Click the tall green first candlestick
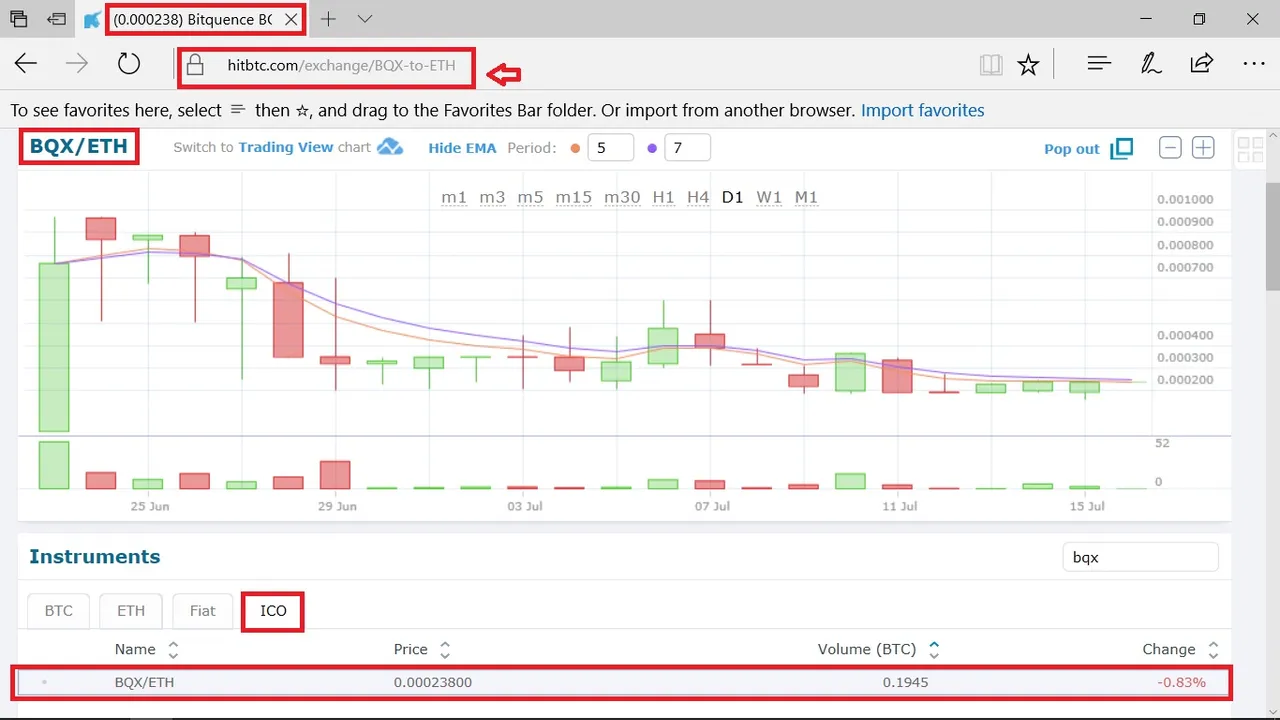Screen dimensions: 1280x720 pyautogui.click(x=54, y=347)
